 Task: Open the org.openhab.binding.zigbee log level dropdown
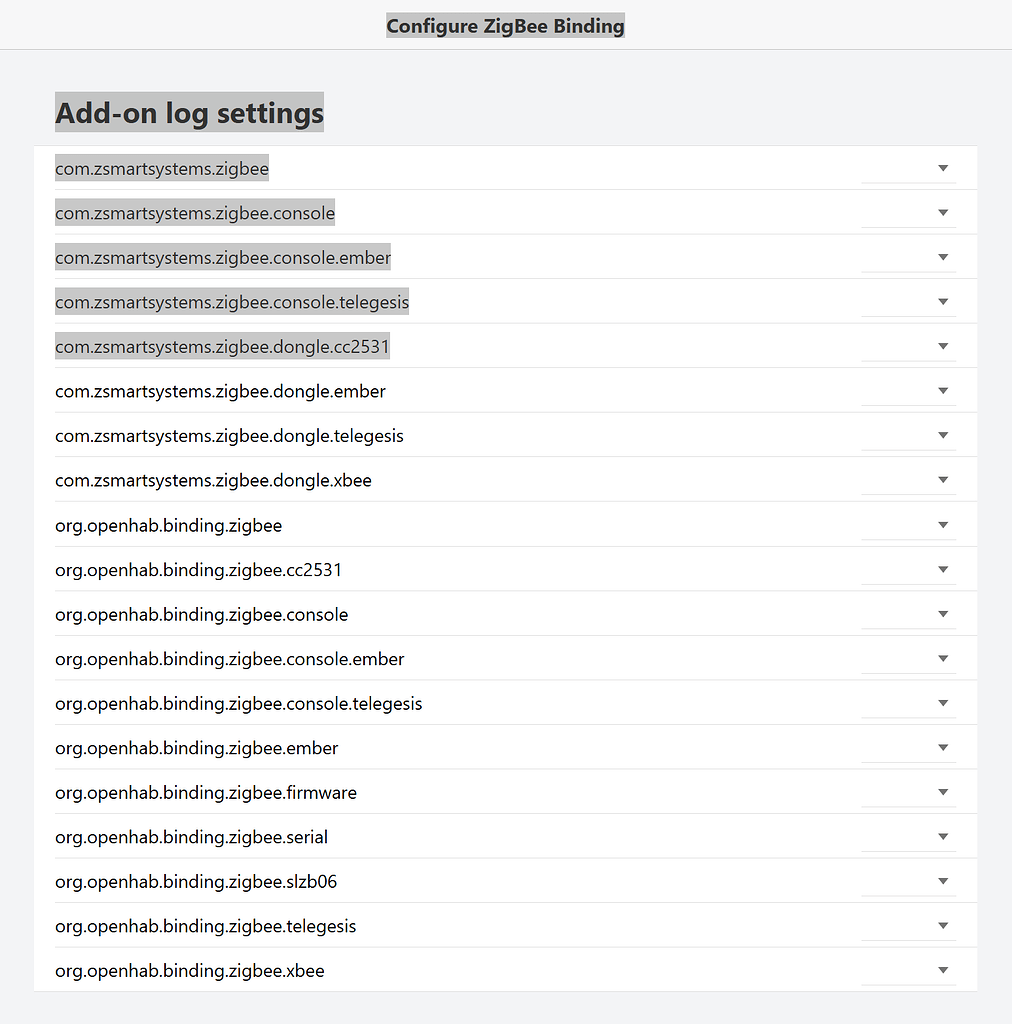point(941,523)
